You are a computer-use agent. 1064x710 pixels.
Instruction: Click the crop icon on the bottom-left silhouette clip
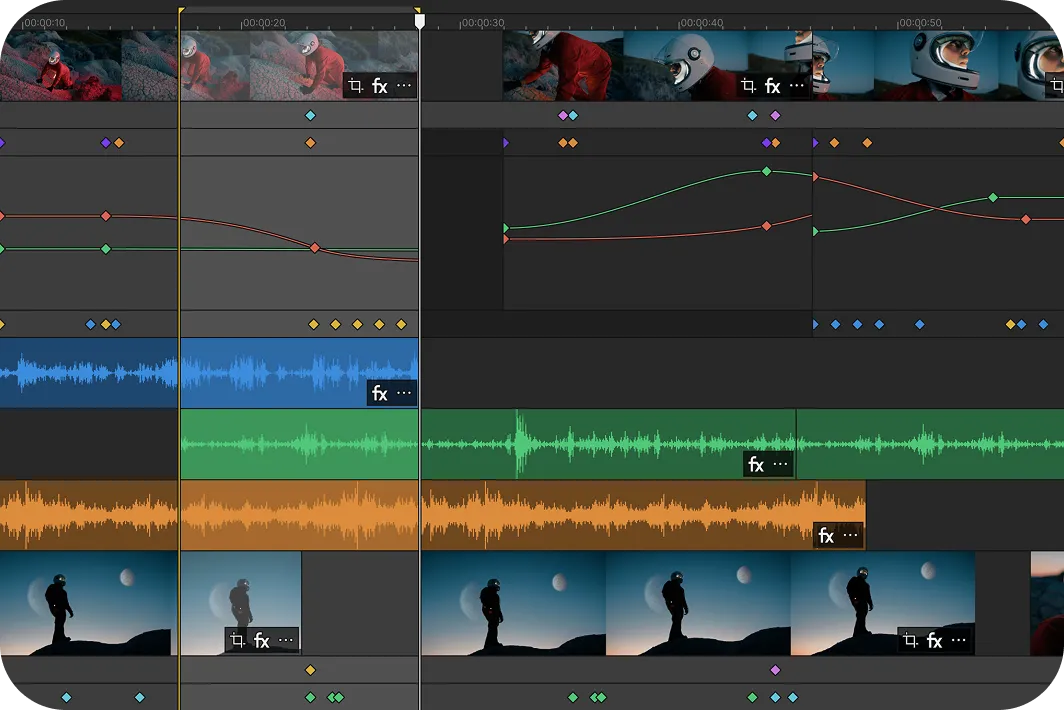coord(239,640)
